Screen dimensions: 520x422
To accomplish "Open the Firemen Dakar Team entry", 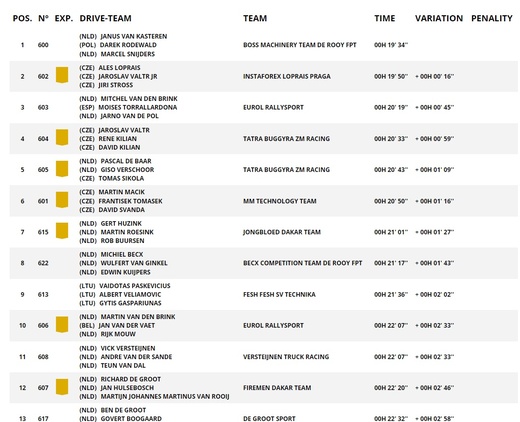I will (277, 388).
